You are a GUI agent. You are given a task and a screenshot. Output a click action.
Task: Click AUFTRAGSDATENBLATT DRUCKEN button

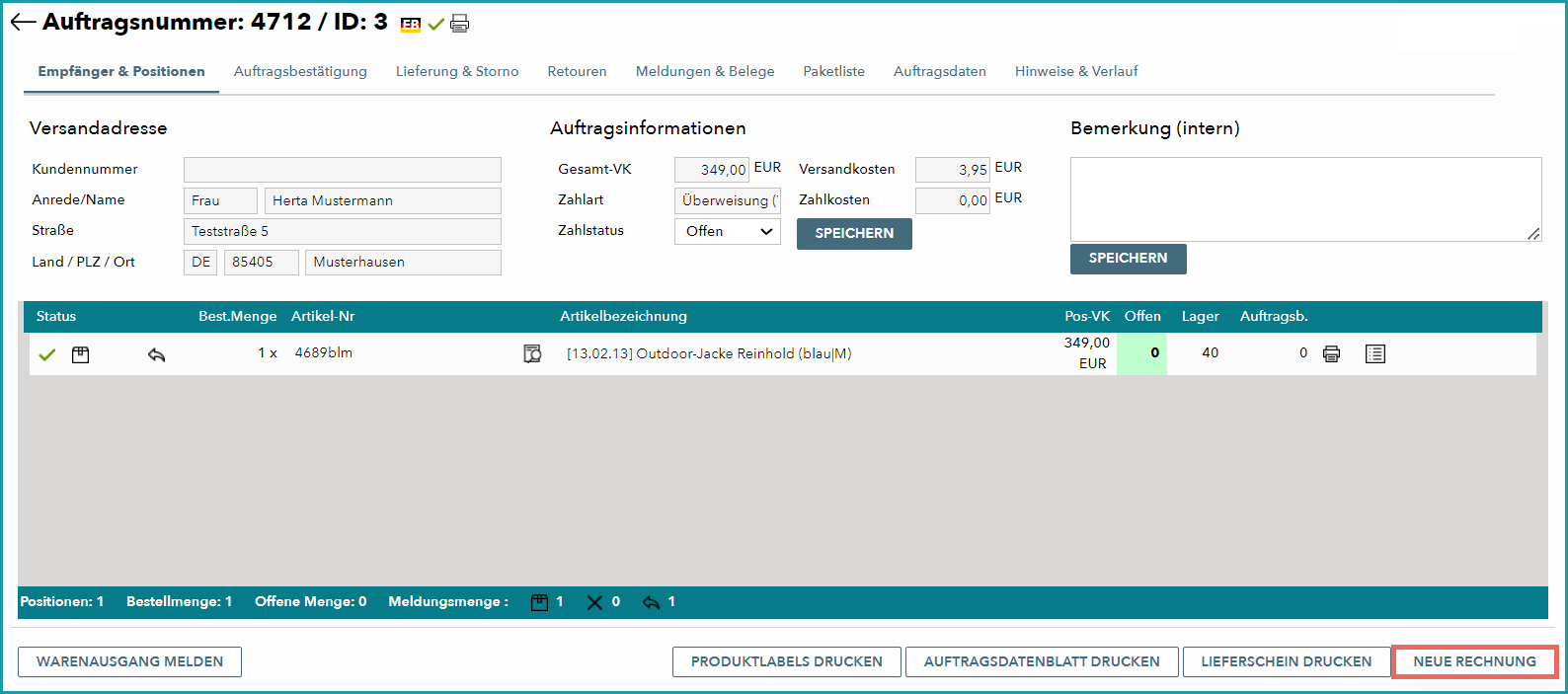pos(1042,661)
